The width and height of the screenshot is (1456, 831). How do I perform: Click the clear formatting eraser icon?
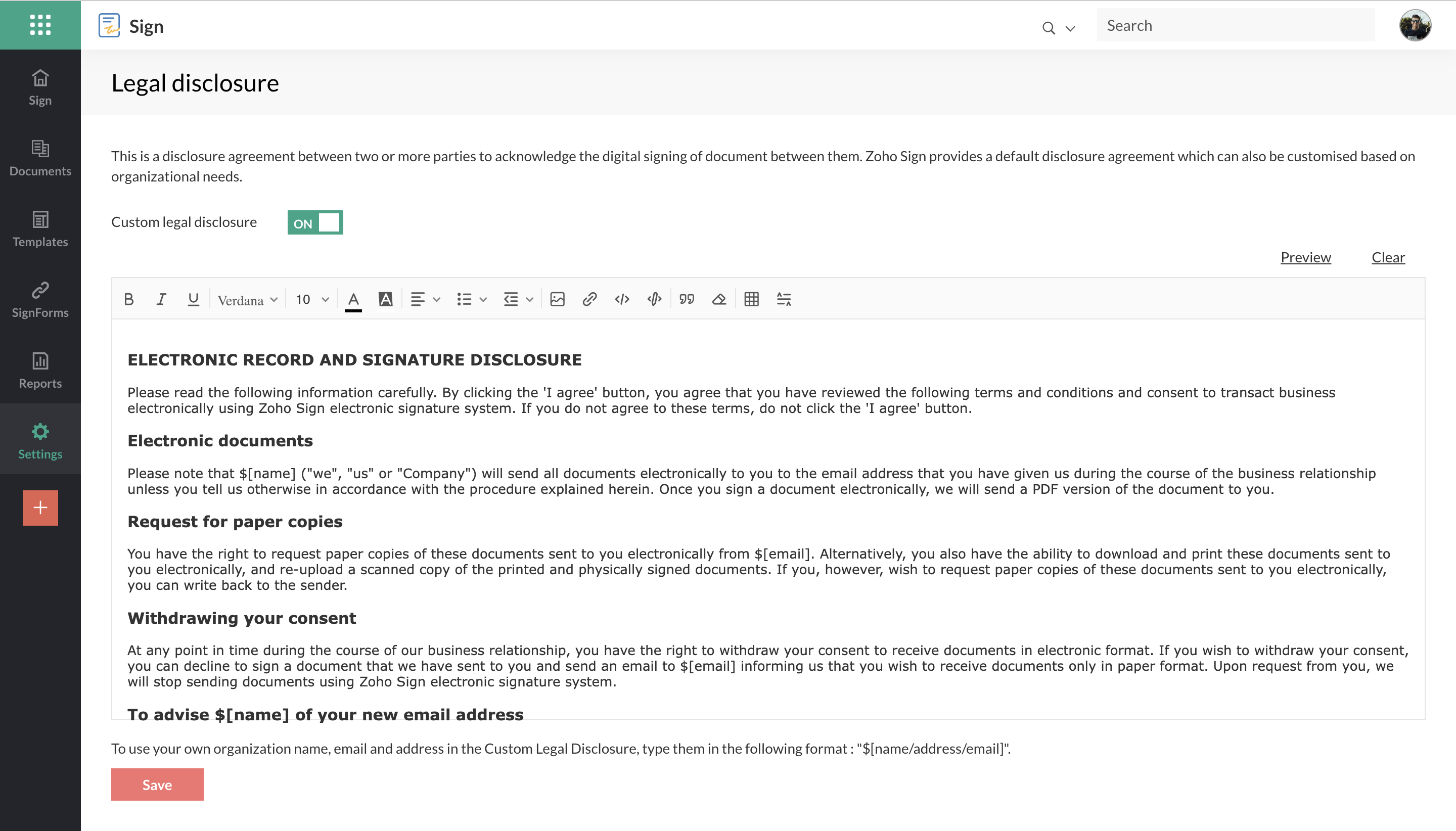click(718, 299)
